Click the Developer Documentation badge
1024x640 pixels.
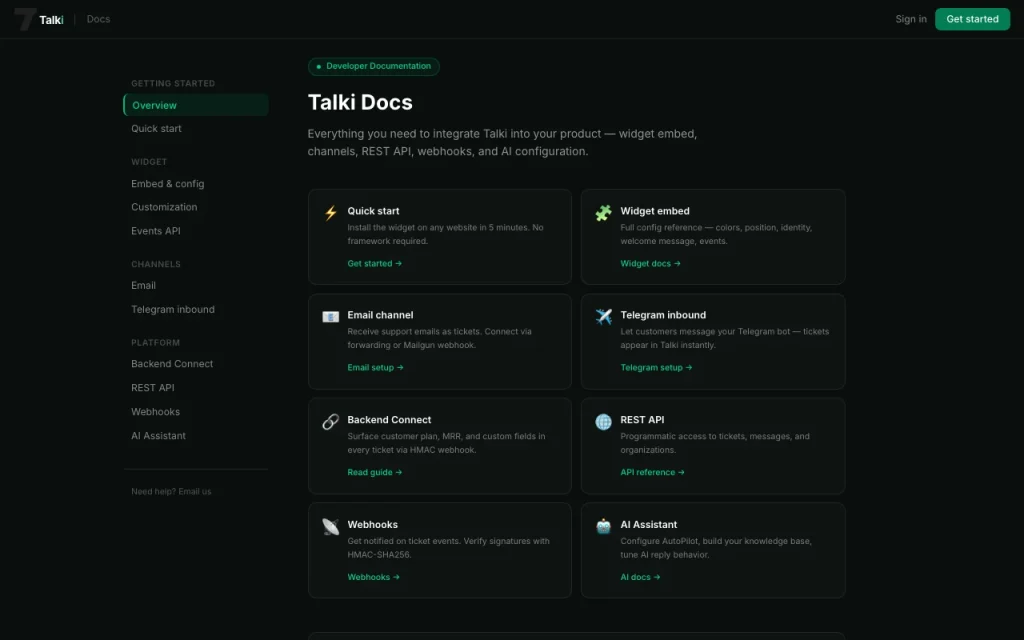[374, 66]
